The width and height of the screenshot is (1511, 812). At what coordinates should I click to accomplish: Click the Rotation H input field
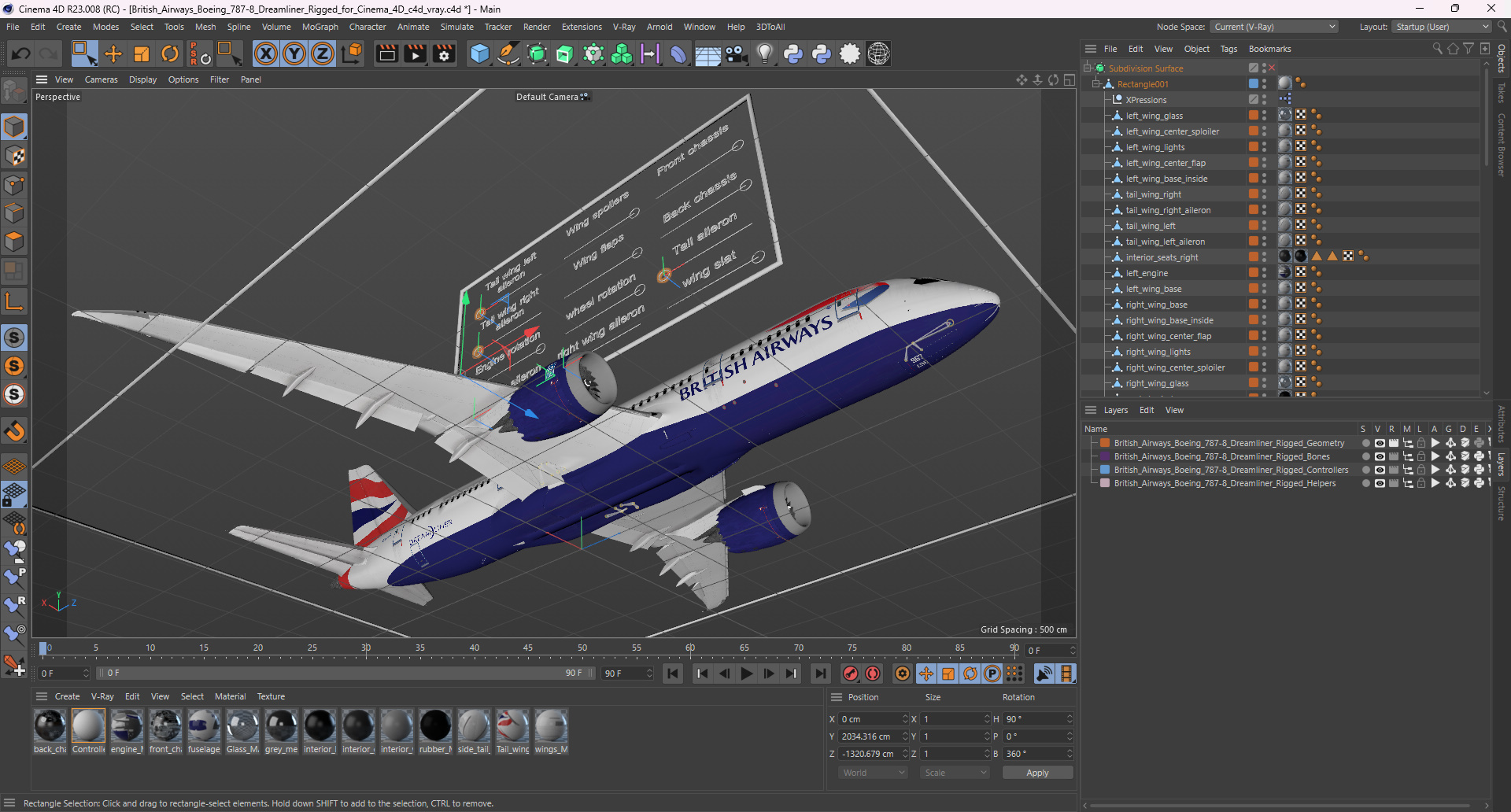[1037, 719]
